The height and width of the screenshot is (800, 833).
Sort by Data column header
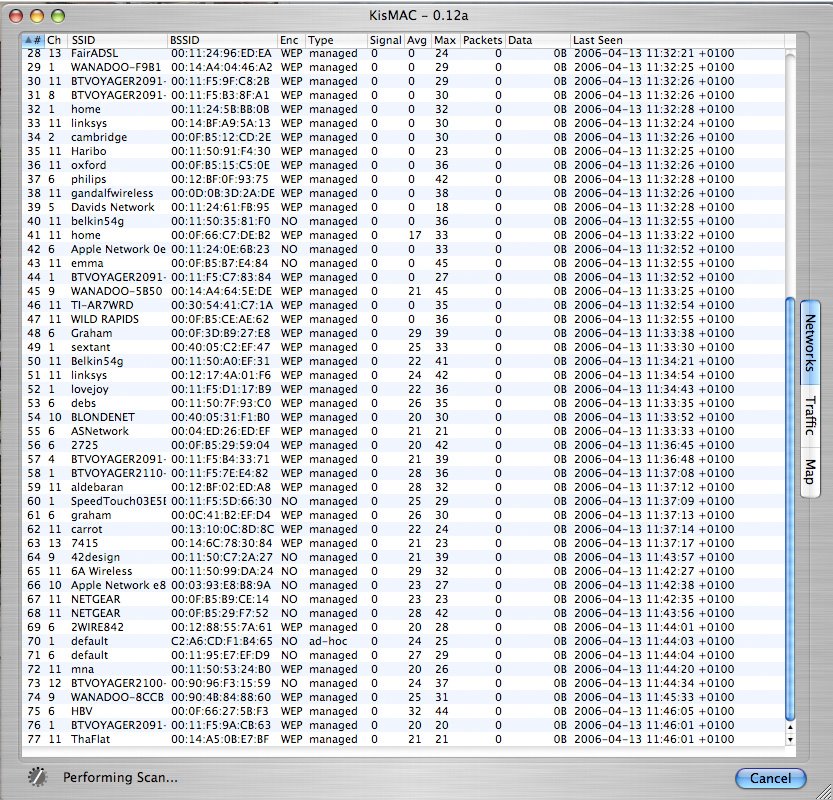(538, 40)
